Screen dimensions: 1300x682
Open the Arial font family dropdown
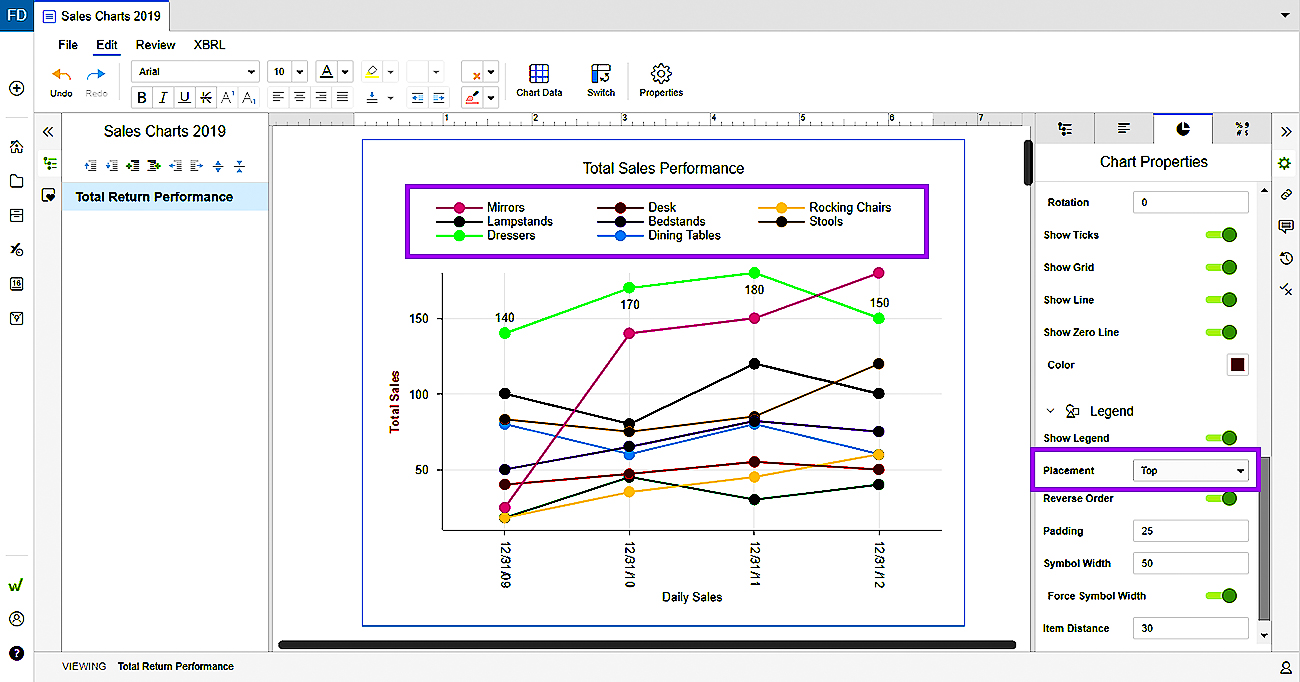tap(195, 72)
